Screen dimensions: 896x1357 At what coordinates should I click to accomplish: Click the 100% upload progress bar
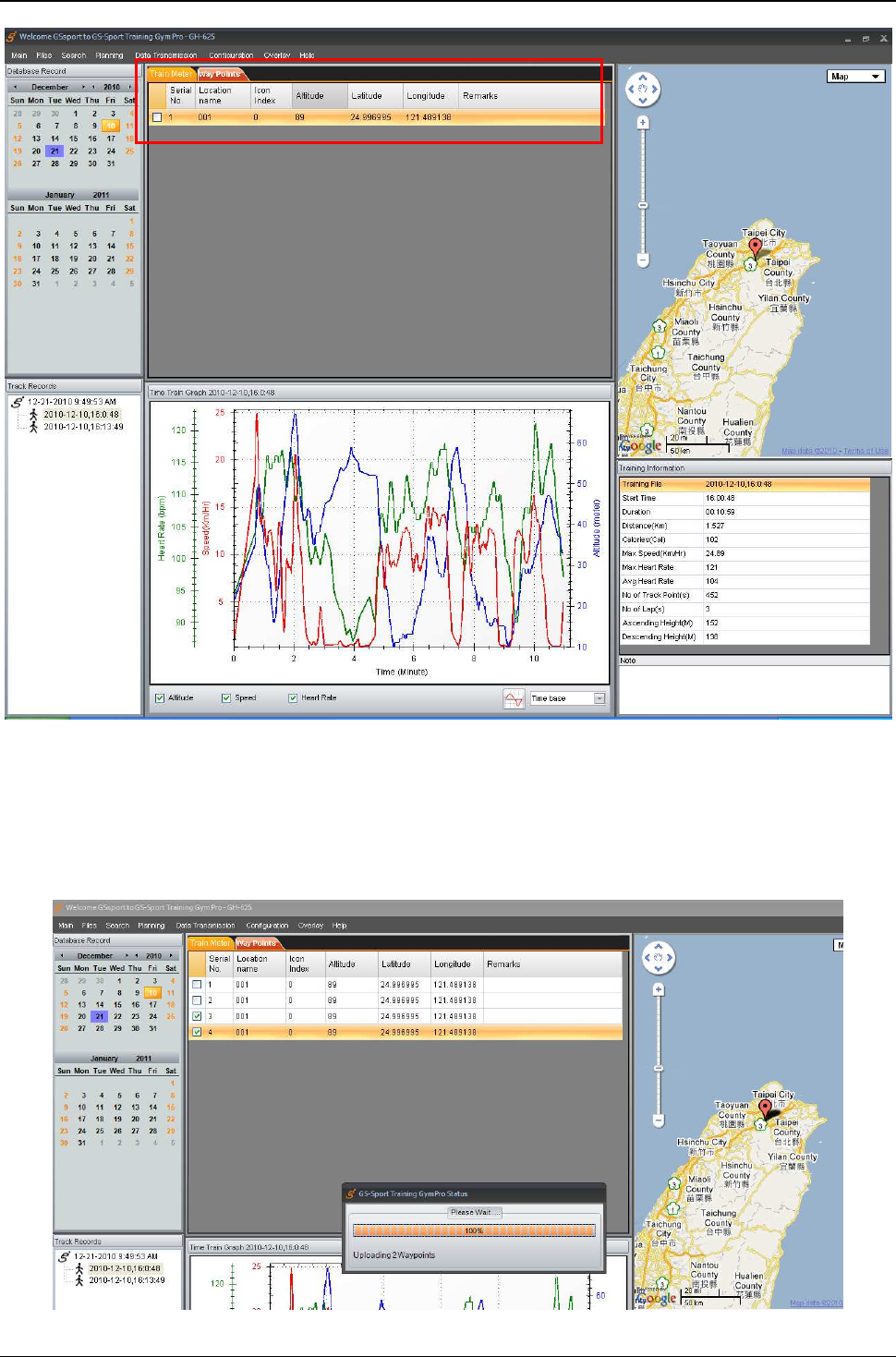click(x=474, y=1230)
